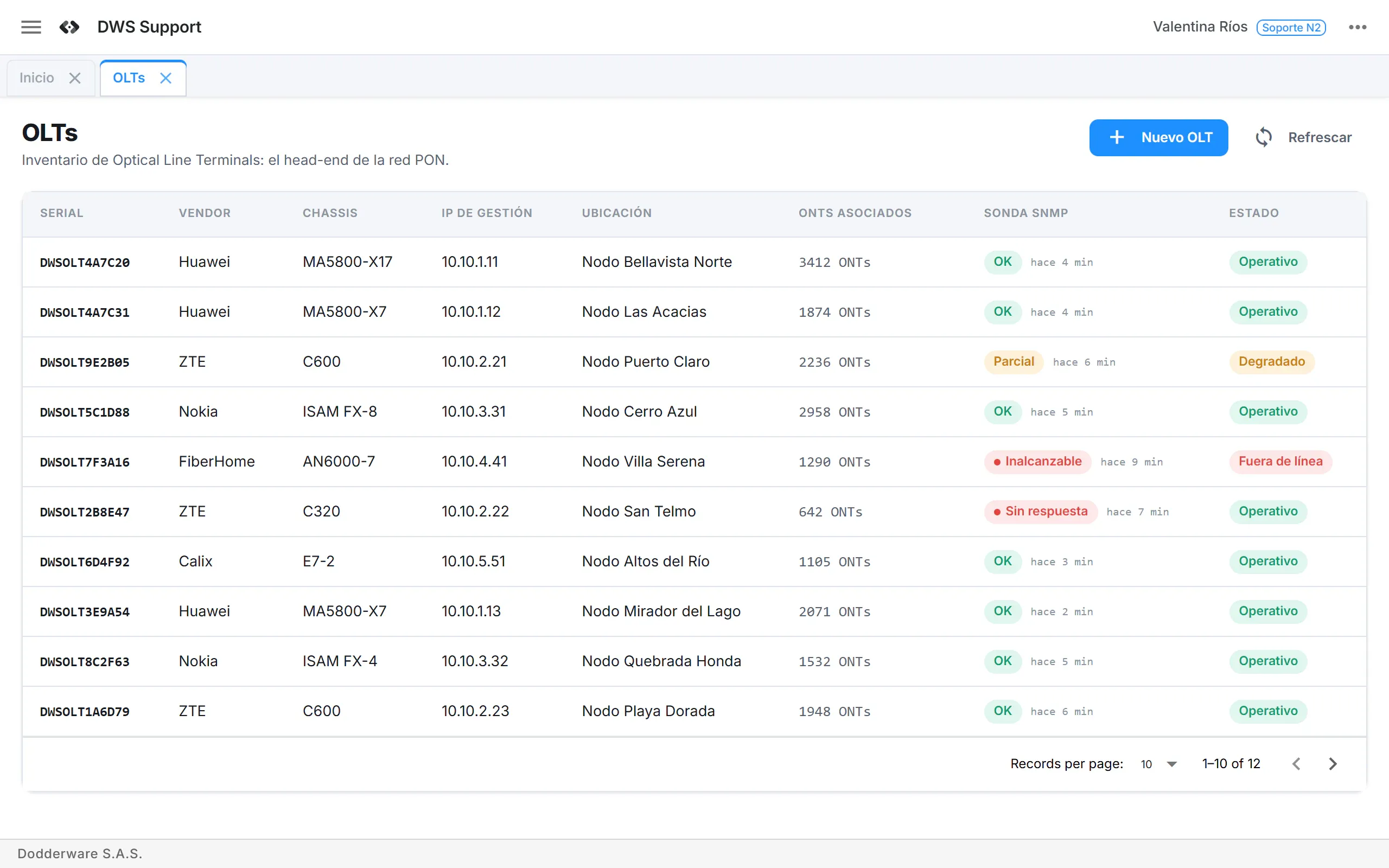
Task: Click the Nuevo OLT button
Action: [x=1158, y=138]
